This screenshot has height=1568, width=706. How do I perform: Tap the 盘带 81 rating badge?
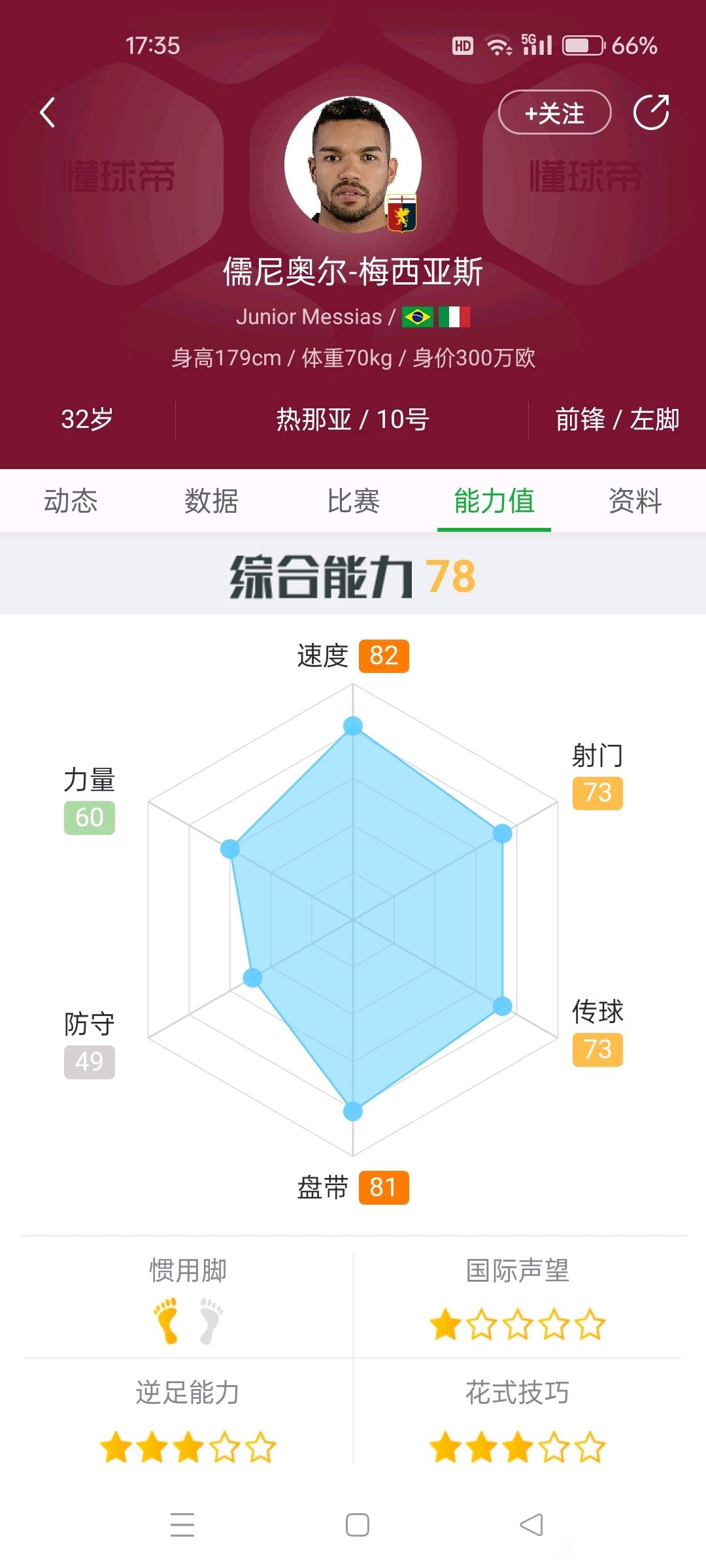click(x=384, y=1187)
